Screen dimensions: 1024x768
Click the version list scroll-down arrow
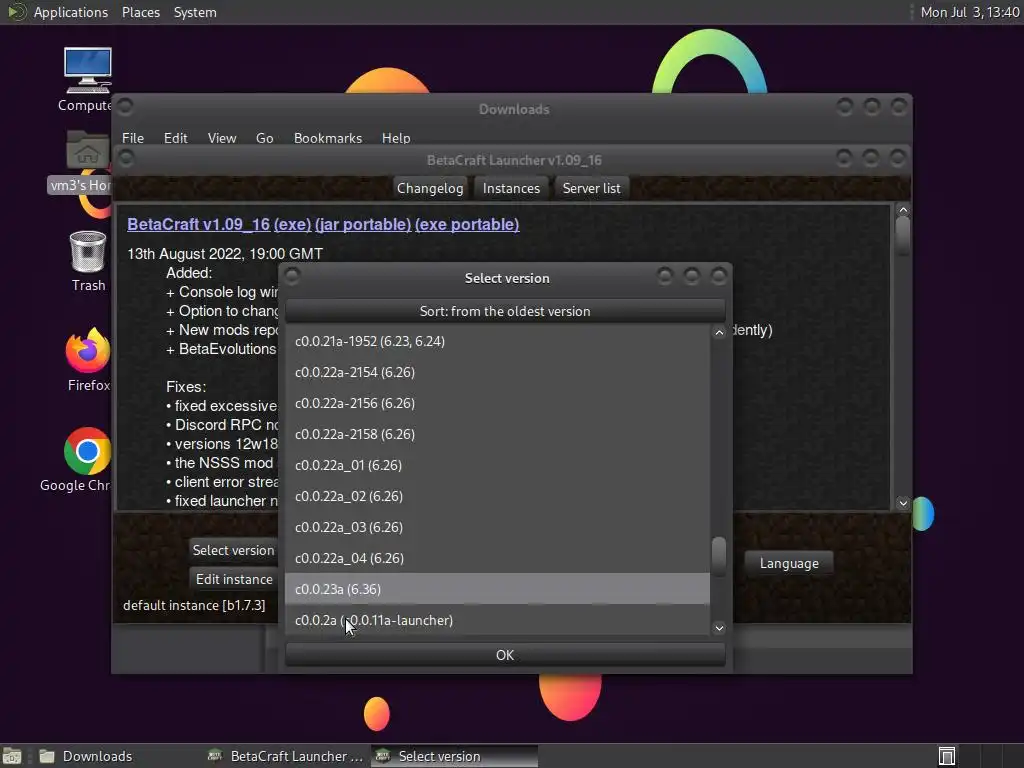[719, 628]
